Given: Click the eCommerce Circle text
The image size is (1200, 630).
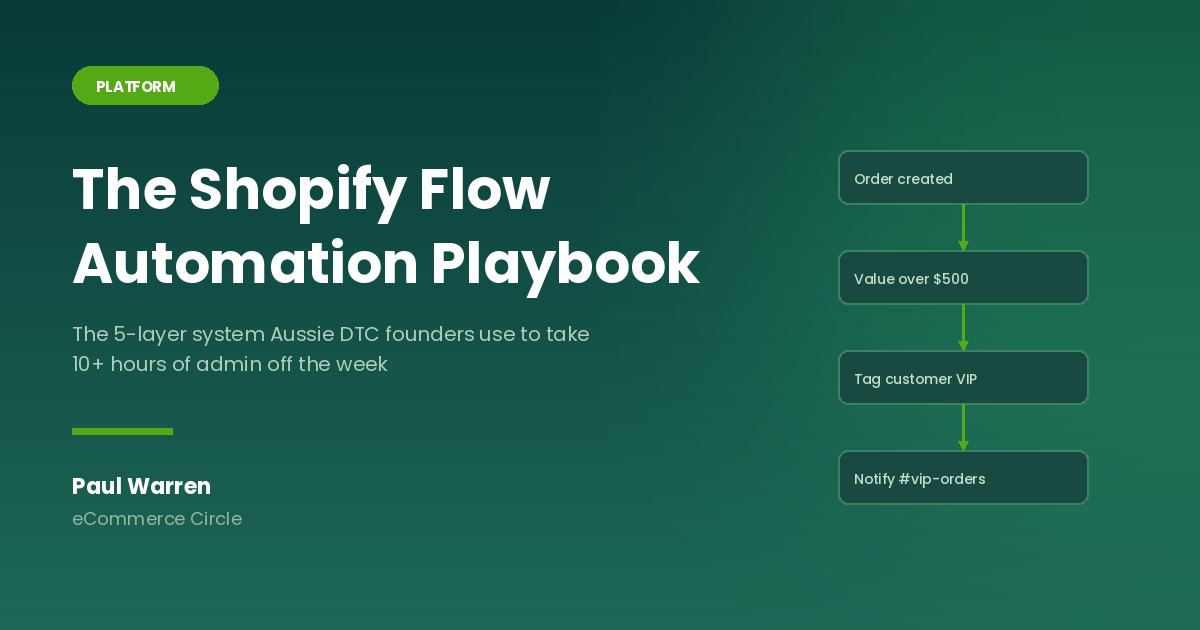Looking at the screenshot, I should pos(157,519).
